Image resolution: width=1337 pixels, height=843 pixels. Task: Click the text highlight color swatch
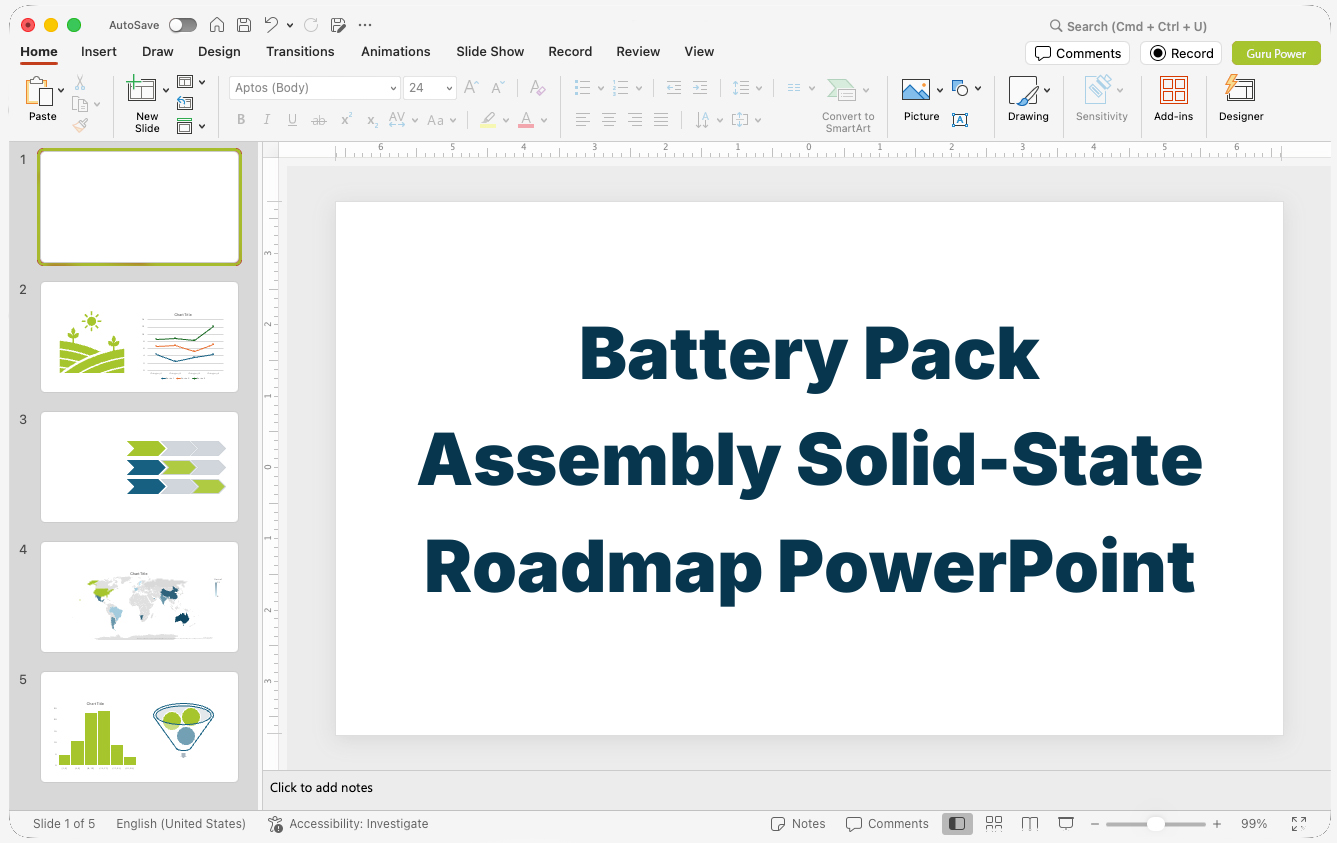[487, 120]
